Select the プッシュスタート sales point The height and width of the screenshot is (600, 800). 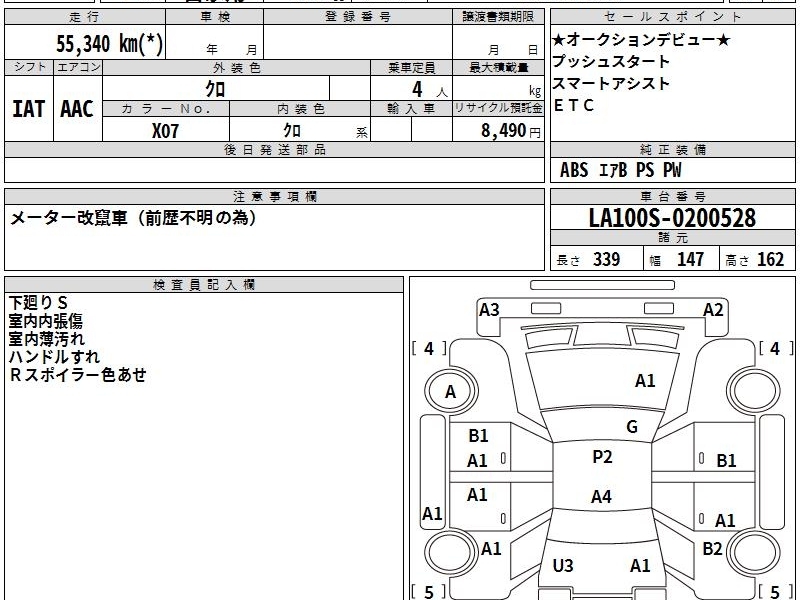(611, 61)
